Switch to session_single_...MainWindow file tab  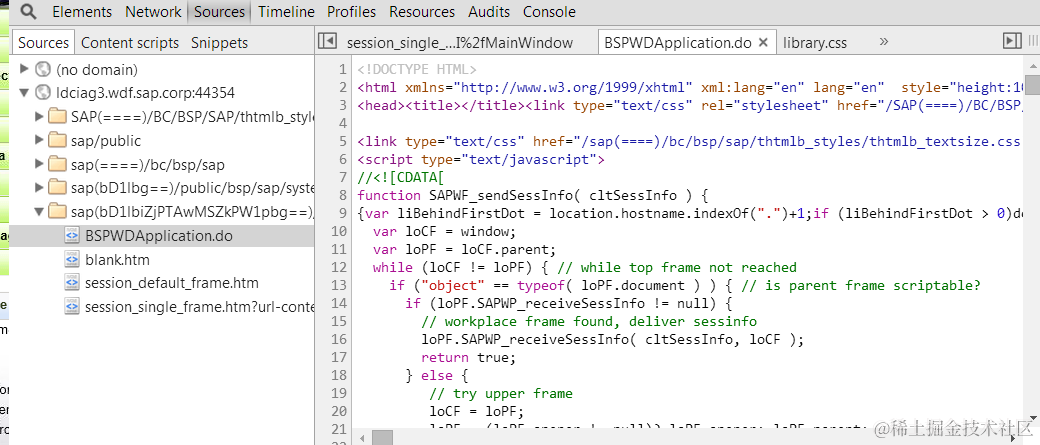point(460,42)
